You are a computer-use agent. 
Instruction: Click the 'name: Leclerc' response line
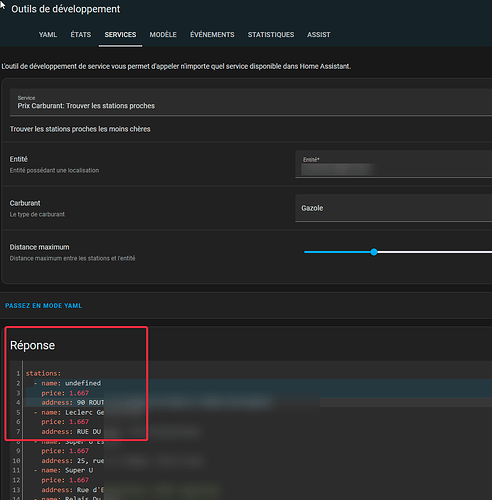point(69,412)
